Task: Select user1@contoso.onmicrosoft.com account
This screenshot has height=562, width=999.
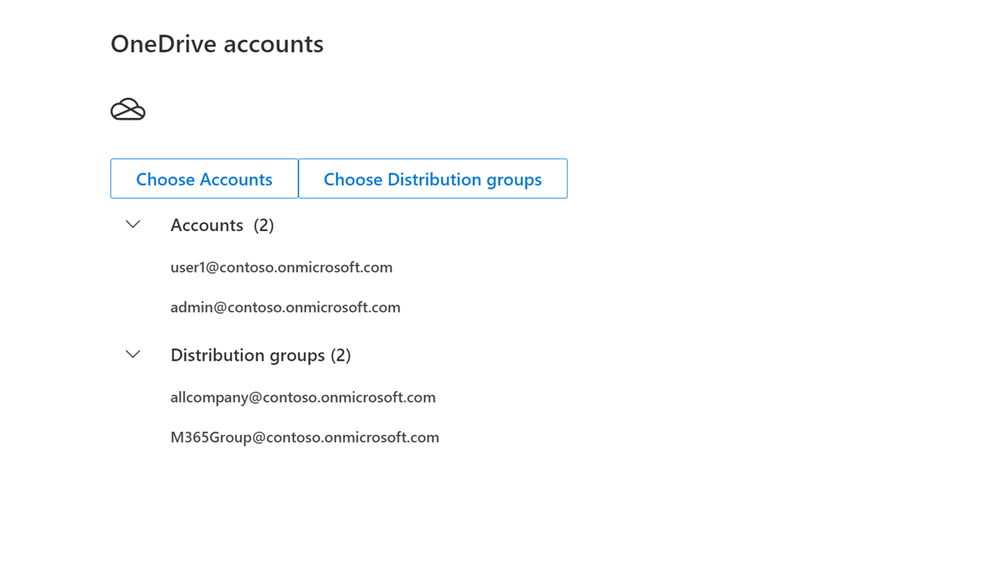Action: point(281,267)
